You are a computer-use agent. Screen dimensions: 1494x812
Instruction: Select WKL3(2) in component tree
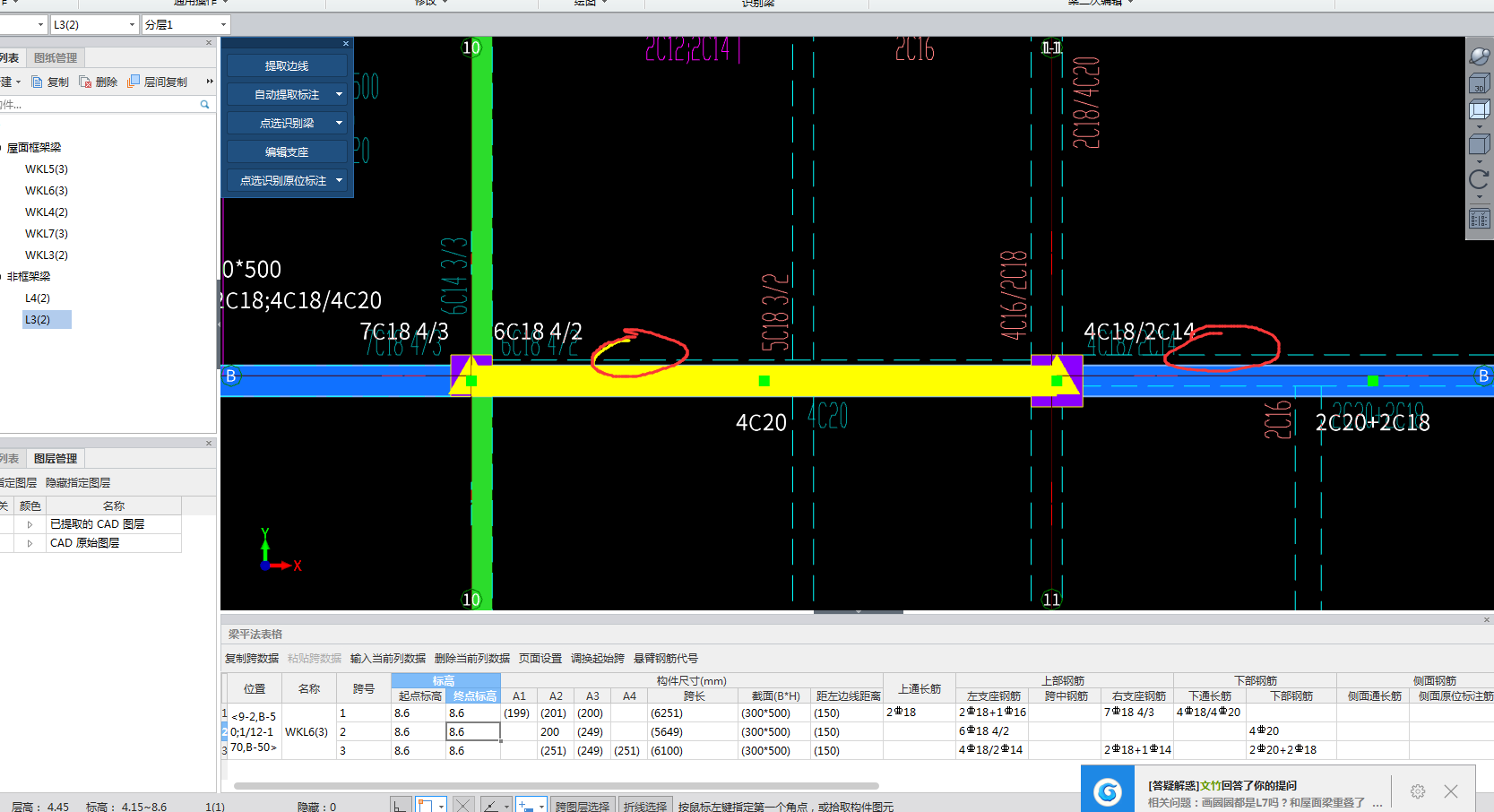coord(47,255)
